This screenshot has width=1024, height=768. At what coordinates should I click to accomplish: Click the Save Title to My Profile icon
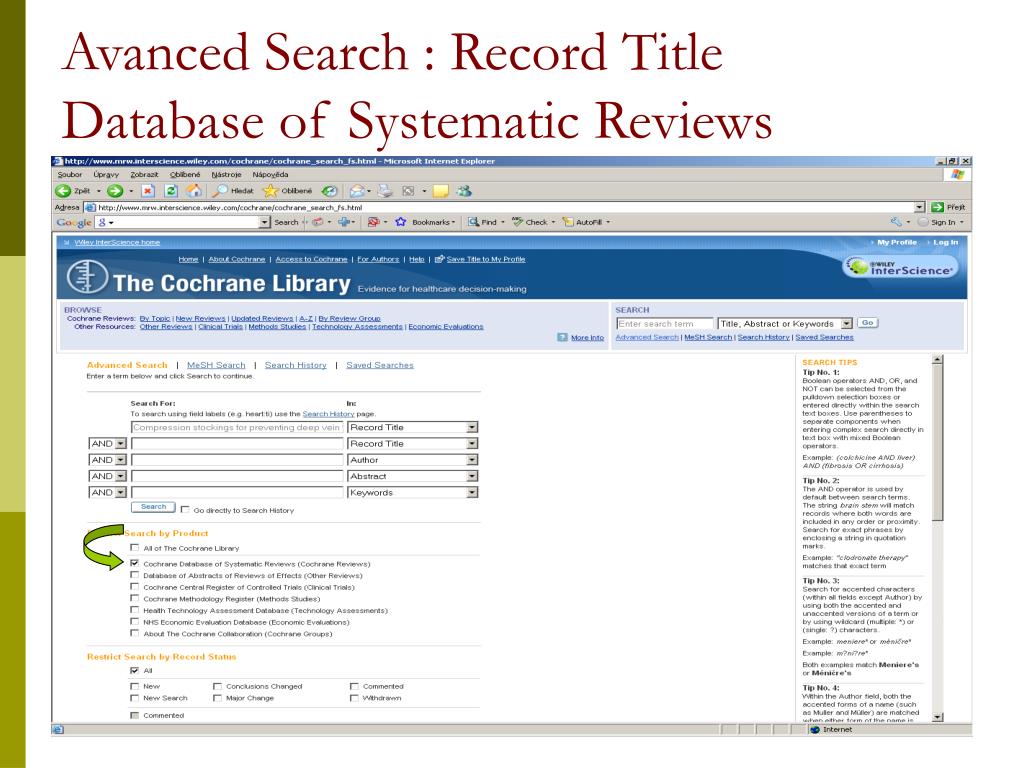[x=440, y=259]
